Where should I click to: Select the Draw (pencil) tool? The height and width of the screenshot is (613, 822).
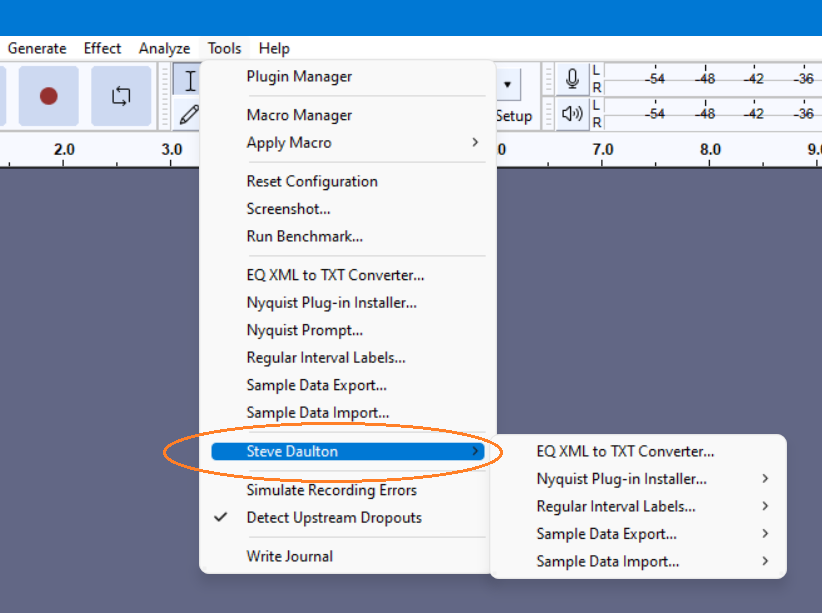point(188,114)
